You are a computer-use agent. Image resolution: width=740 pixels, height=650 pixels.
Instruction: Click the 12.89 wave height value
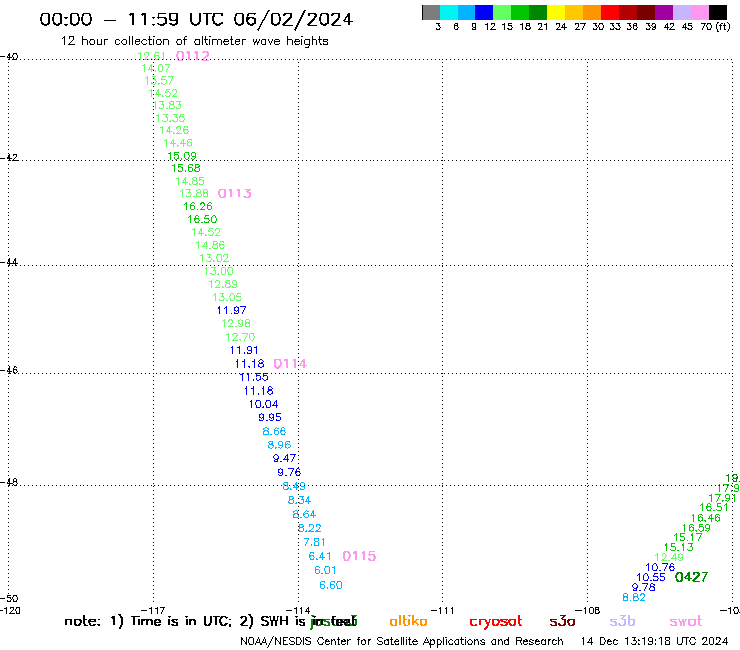pos(223,284)
